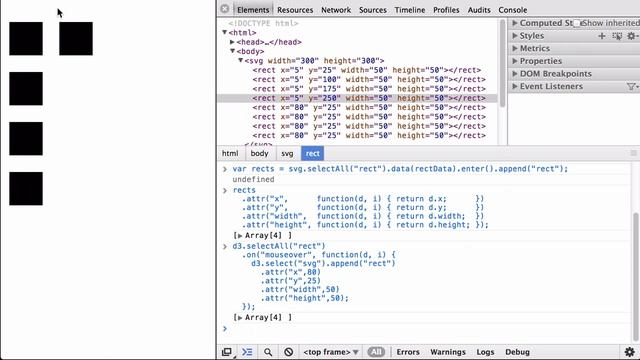Collapse the svg node in DOM tree
This screenshot has height=360, width=640.
point(240,60)
